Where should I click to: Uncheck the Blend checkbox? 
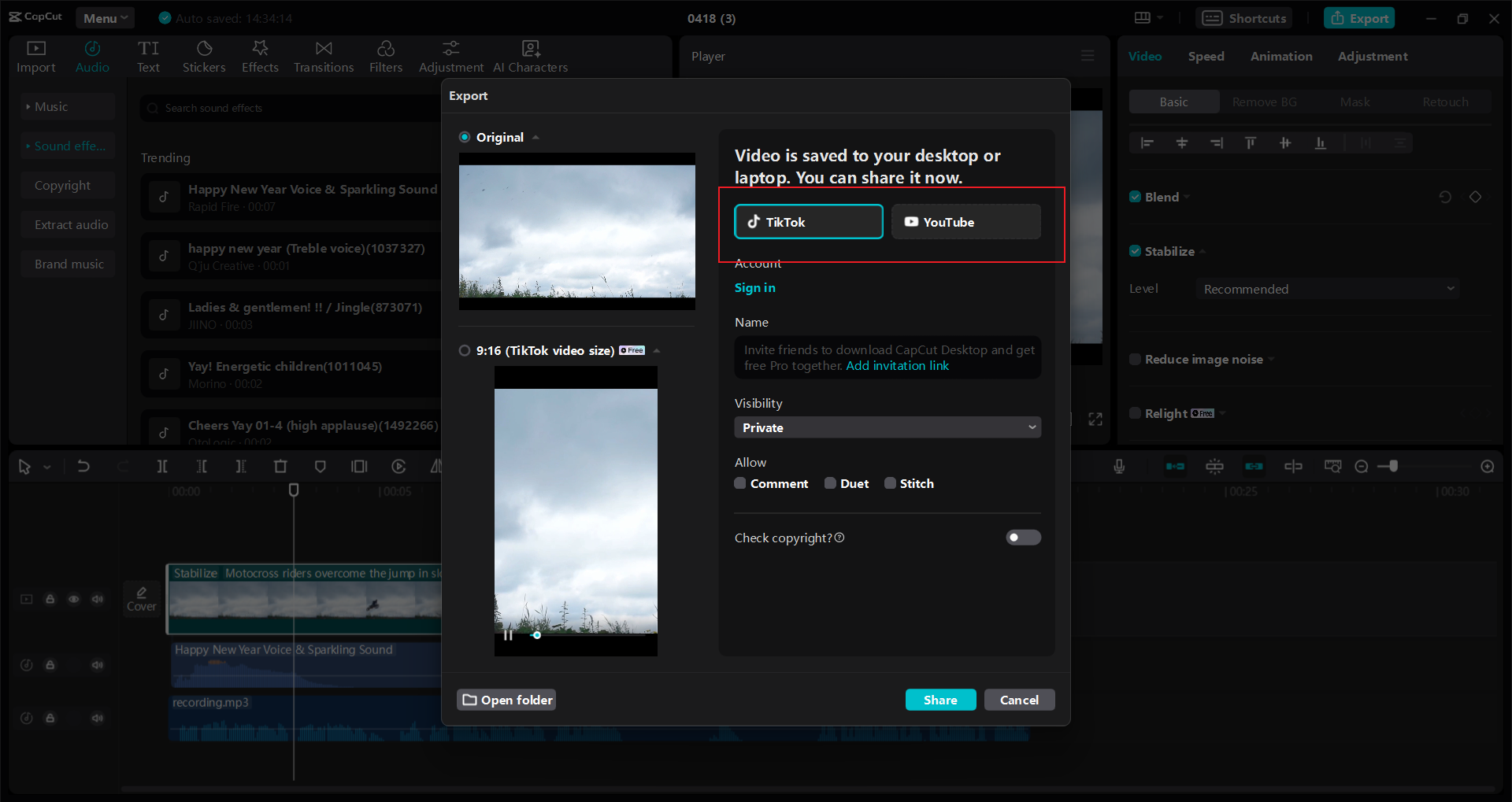[1135, 197]
